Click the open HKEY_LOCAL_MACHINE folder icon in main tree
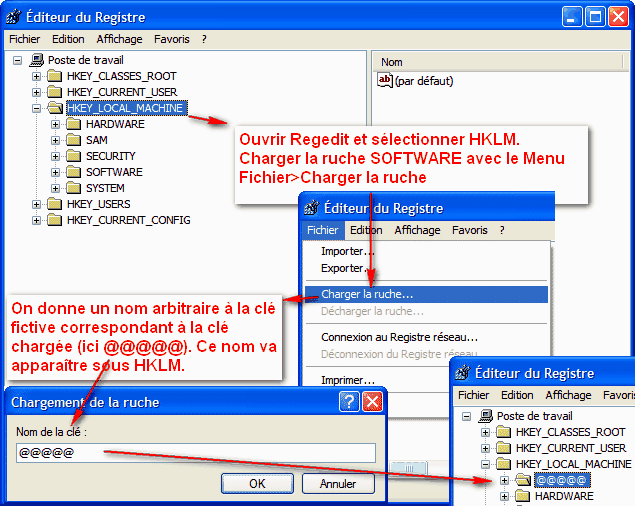635x506 pixels. [x=55, y=108]
